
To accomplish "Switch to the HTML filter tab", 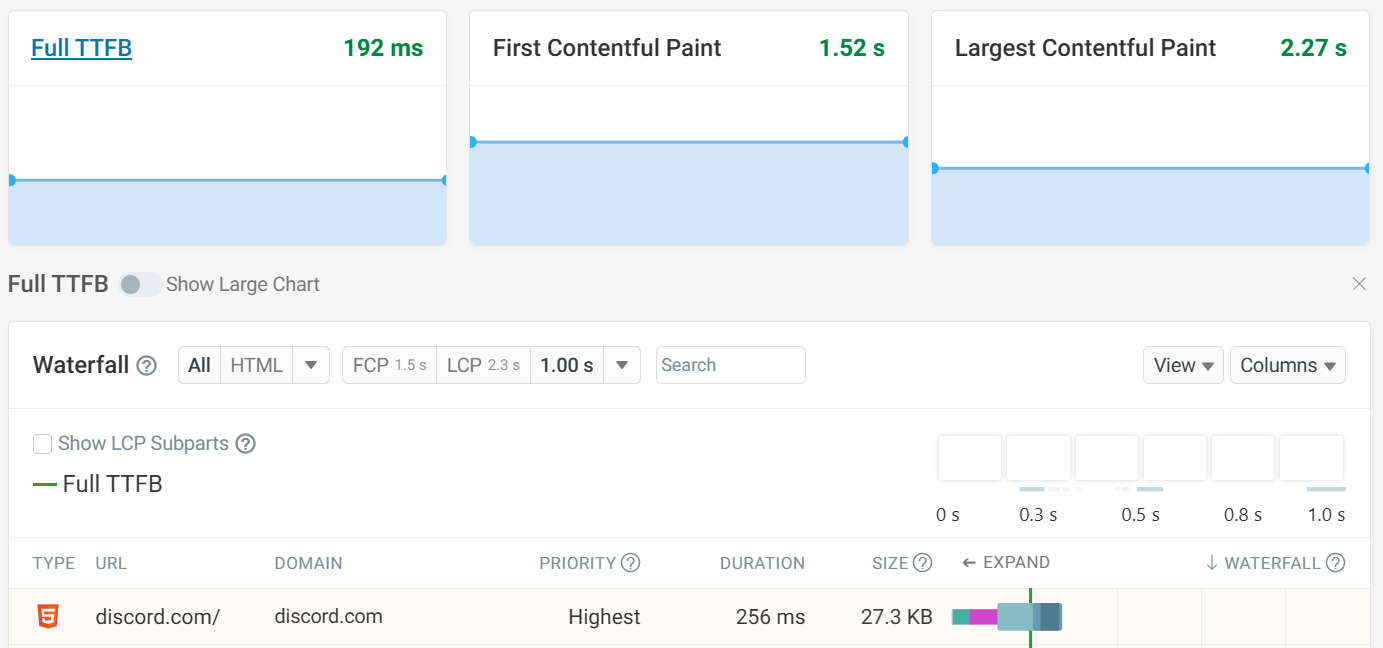I will 256,365.
